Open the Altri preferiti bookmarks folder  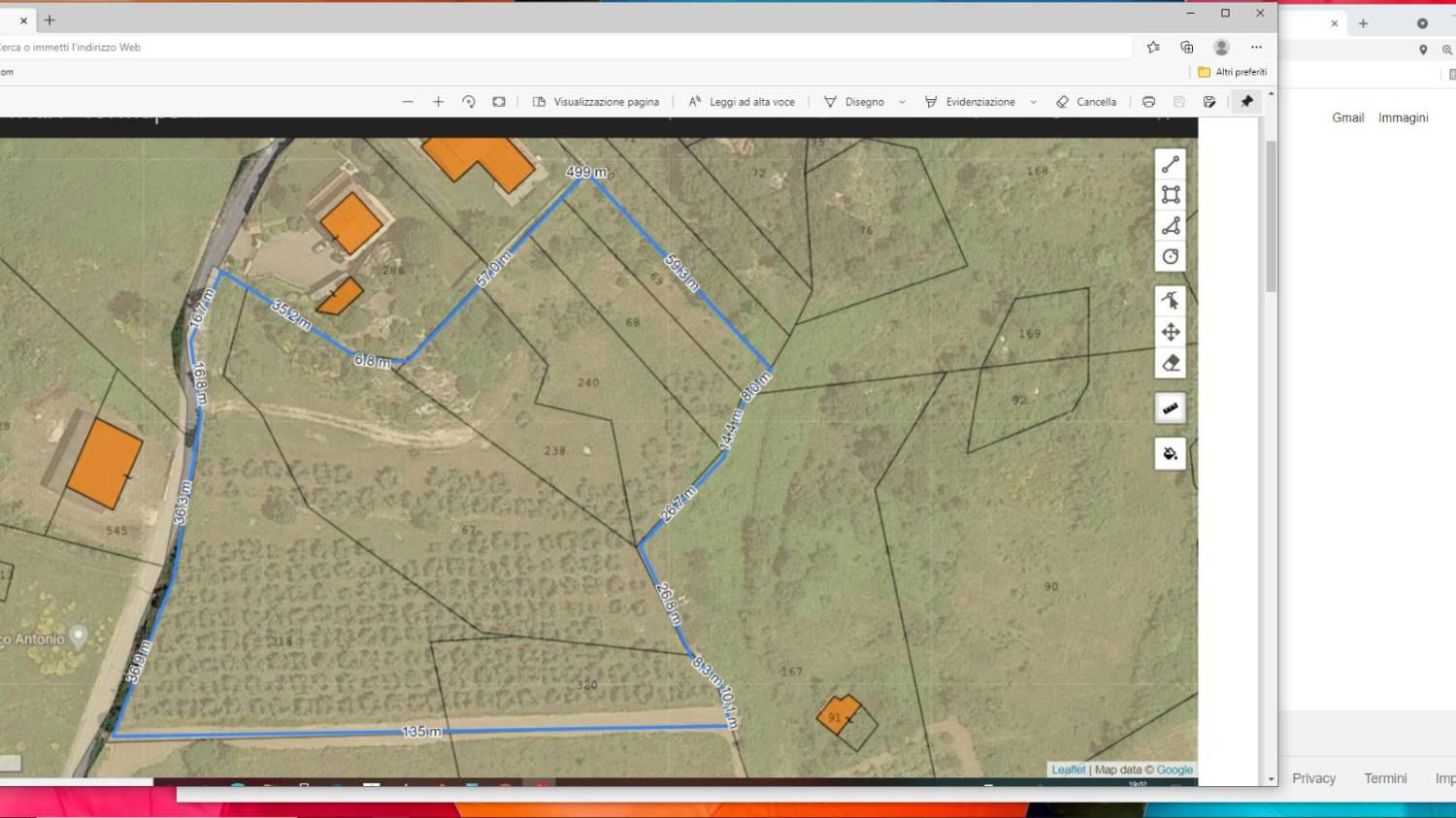[x=1232, y=72]
